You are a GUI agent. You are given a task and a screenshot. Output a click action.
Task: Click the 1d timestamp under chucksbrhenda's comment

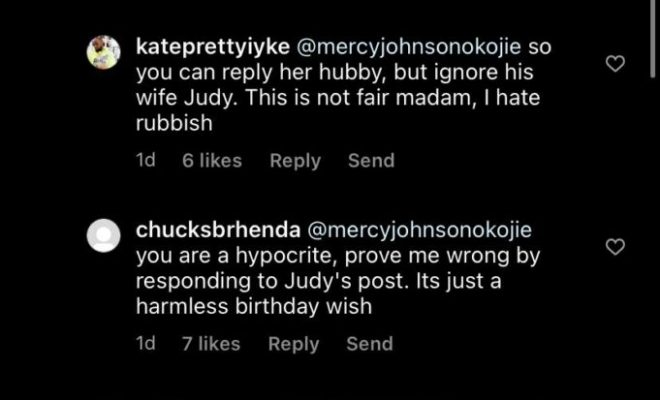point(145,344)
